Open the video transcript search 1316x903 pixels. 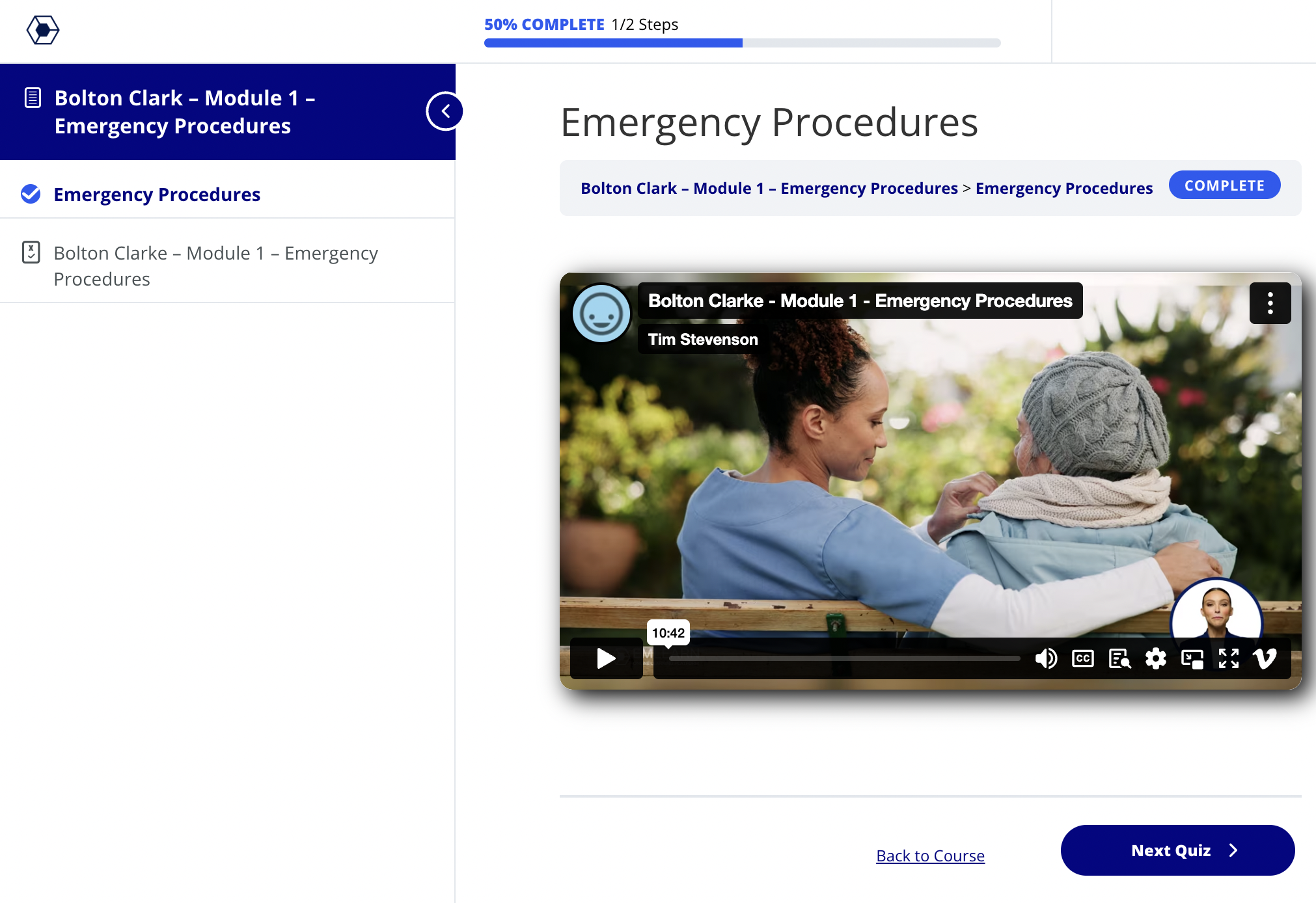tap(1119, 658)
